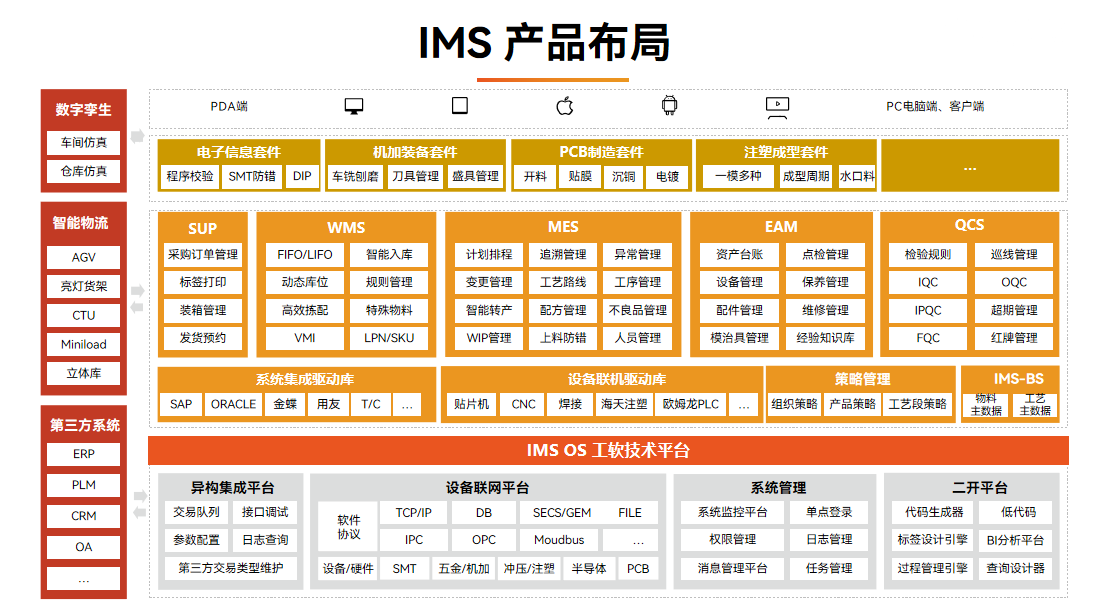Select the MES section header
The width and height of the screenshot is (1105, 615).
click(562, 226)
